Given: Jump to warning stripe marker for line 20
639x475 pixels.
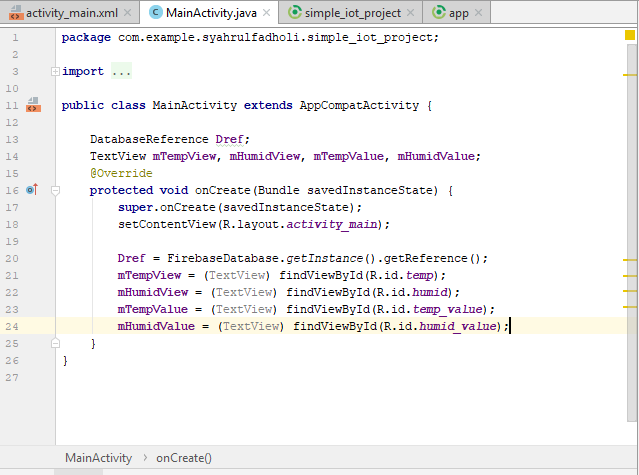Looking at the screenshot, I should 630,259.
